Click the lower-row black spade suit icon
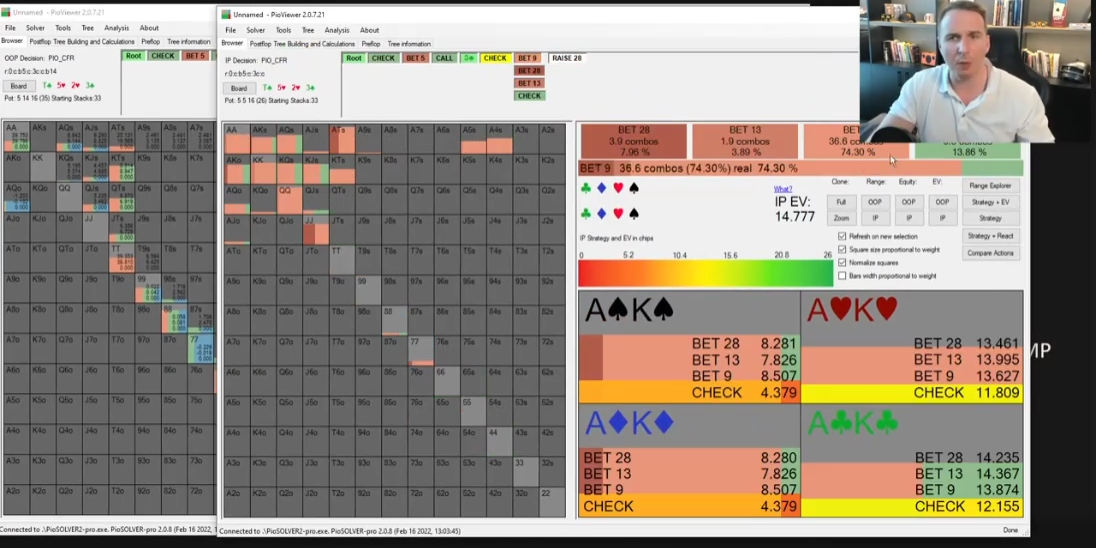This screenshot has height=548, width=1096. [x=634, y=213]
